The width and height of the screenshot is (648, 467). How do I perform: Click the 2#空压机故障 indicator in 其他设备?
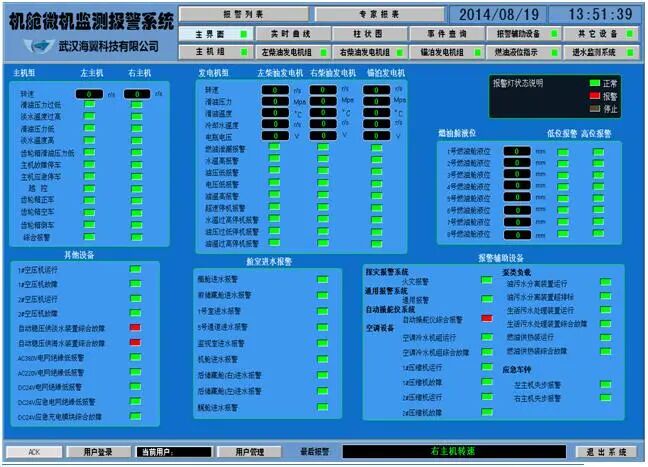click(135, 313)
